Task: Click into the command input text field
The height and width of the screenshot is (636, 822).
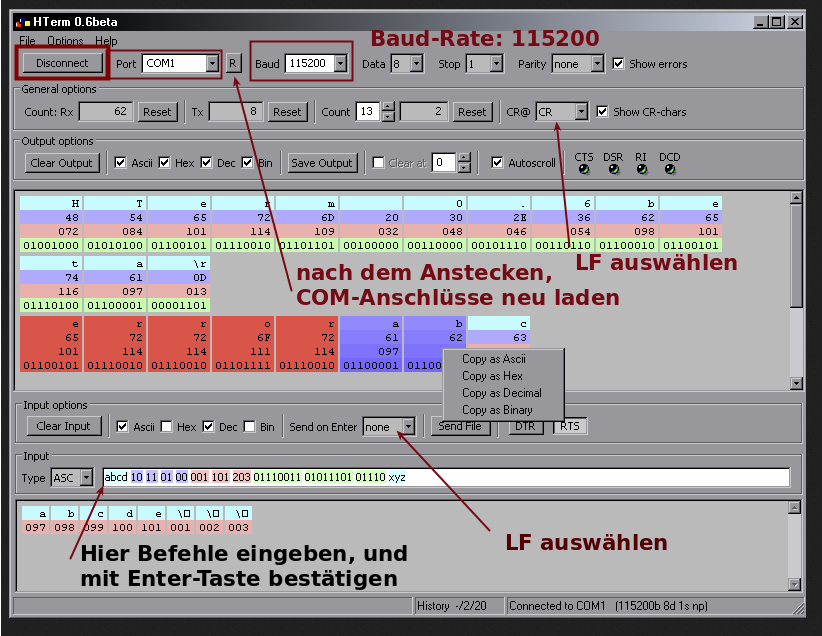Action: tap(600, 477)
